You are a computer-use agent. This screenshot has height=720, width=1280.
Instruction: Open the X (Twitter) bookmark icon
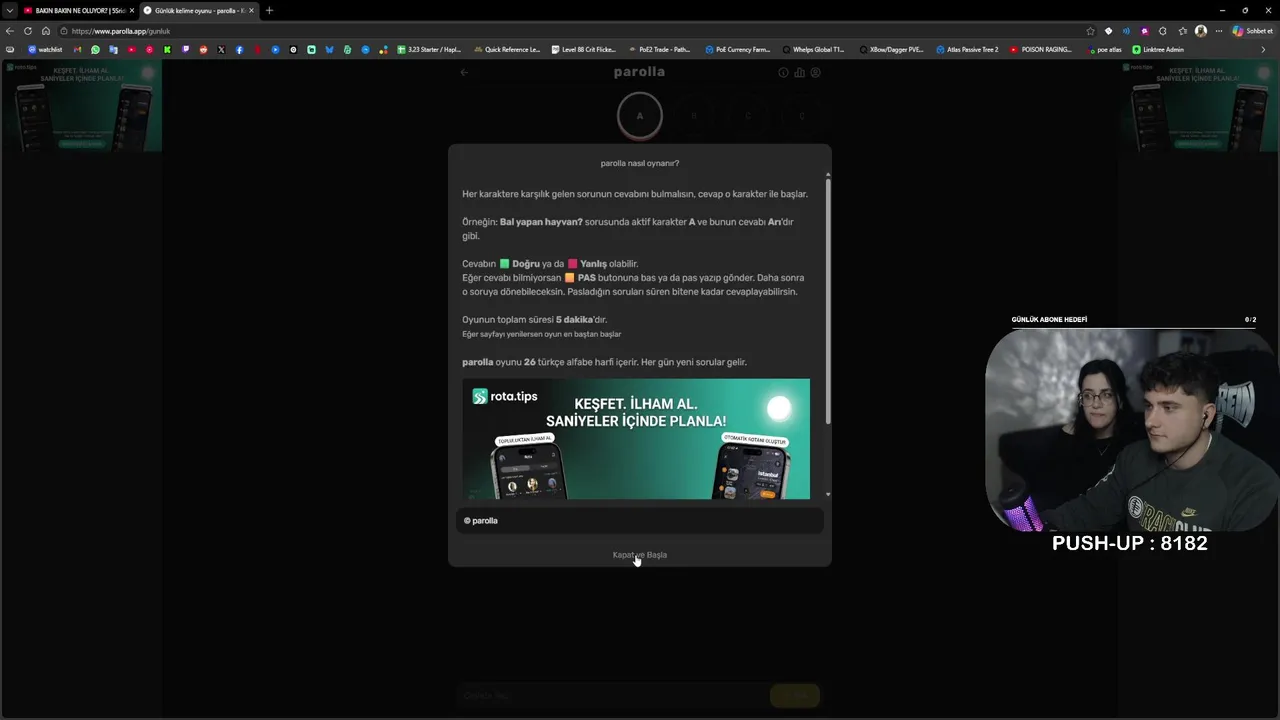coord(222,49)
